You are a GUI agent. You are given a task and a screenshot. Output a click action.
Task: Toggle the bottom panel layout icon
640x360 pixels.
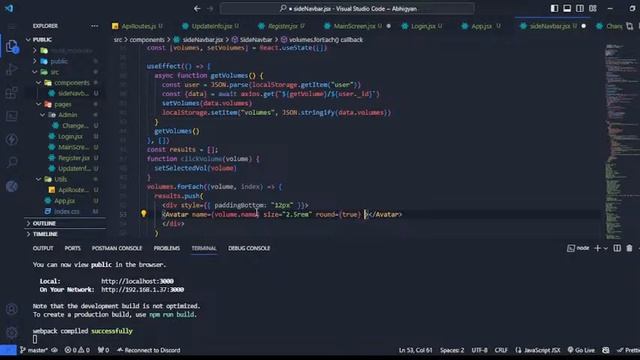(x=567, y=9)
